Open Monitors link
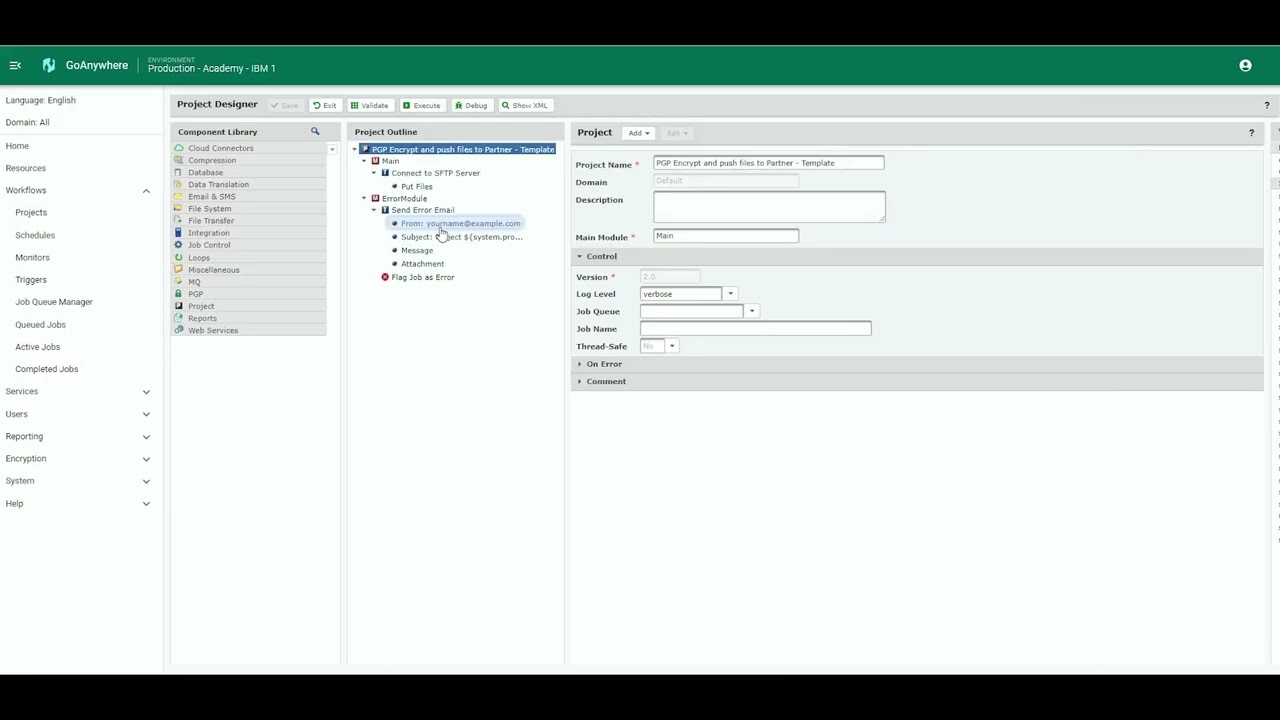The image size is (1280, 720). (x=32, y=258)
